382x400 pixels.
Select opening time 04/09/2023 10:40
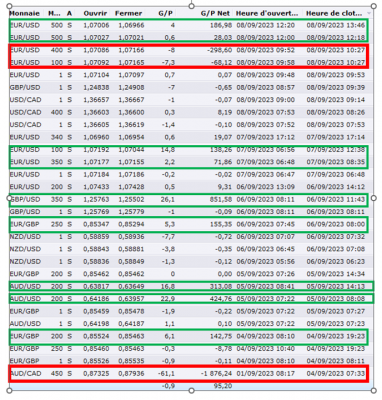tap(266, 348)
